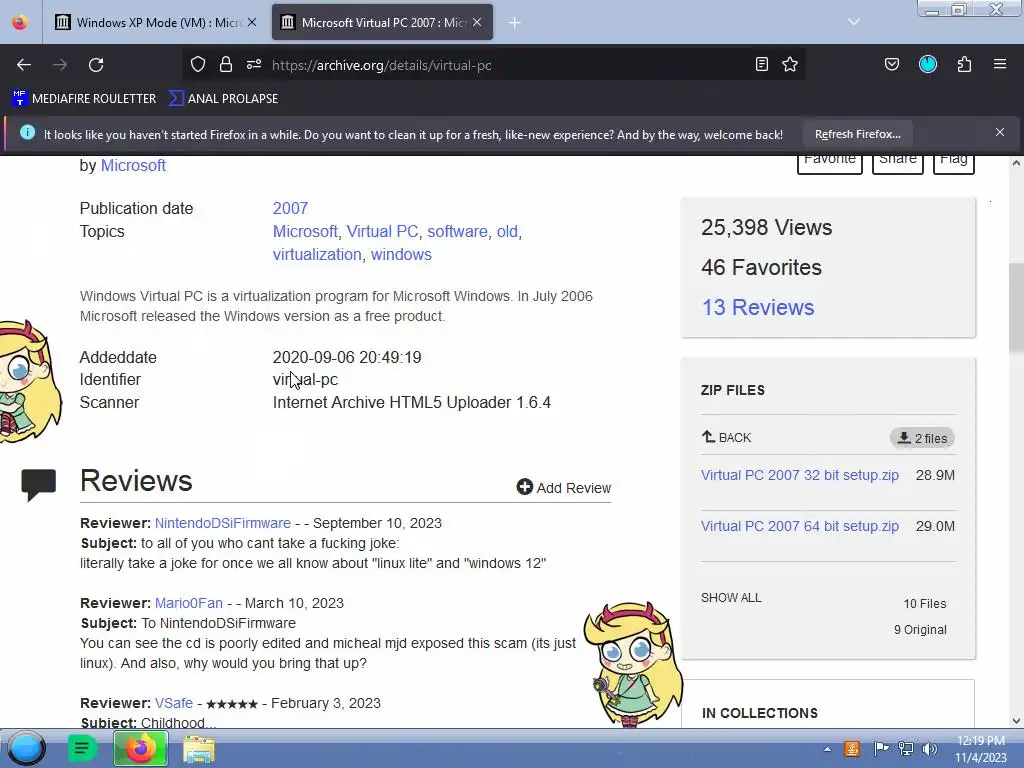Open the 9 Original link
This screenshot has height=768, width=1024.
pyautogui.click(x=920, y=630)
